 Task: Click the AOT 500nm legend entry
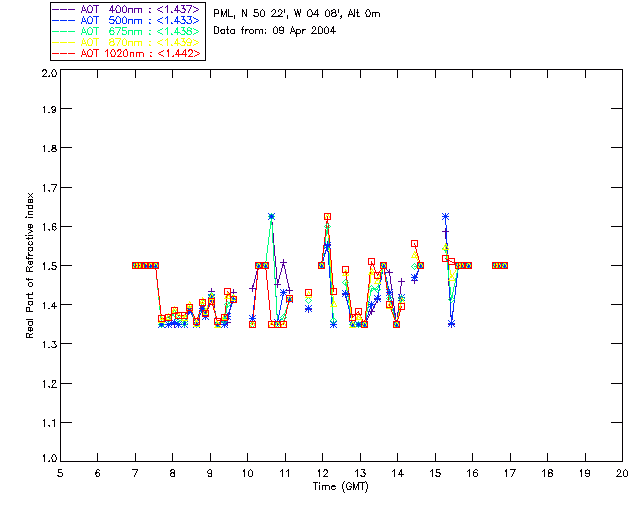click(126, 20)
